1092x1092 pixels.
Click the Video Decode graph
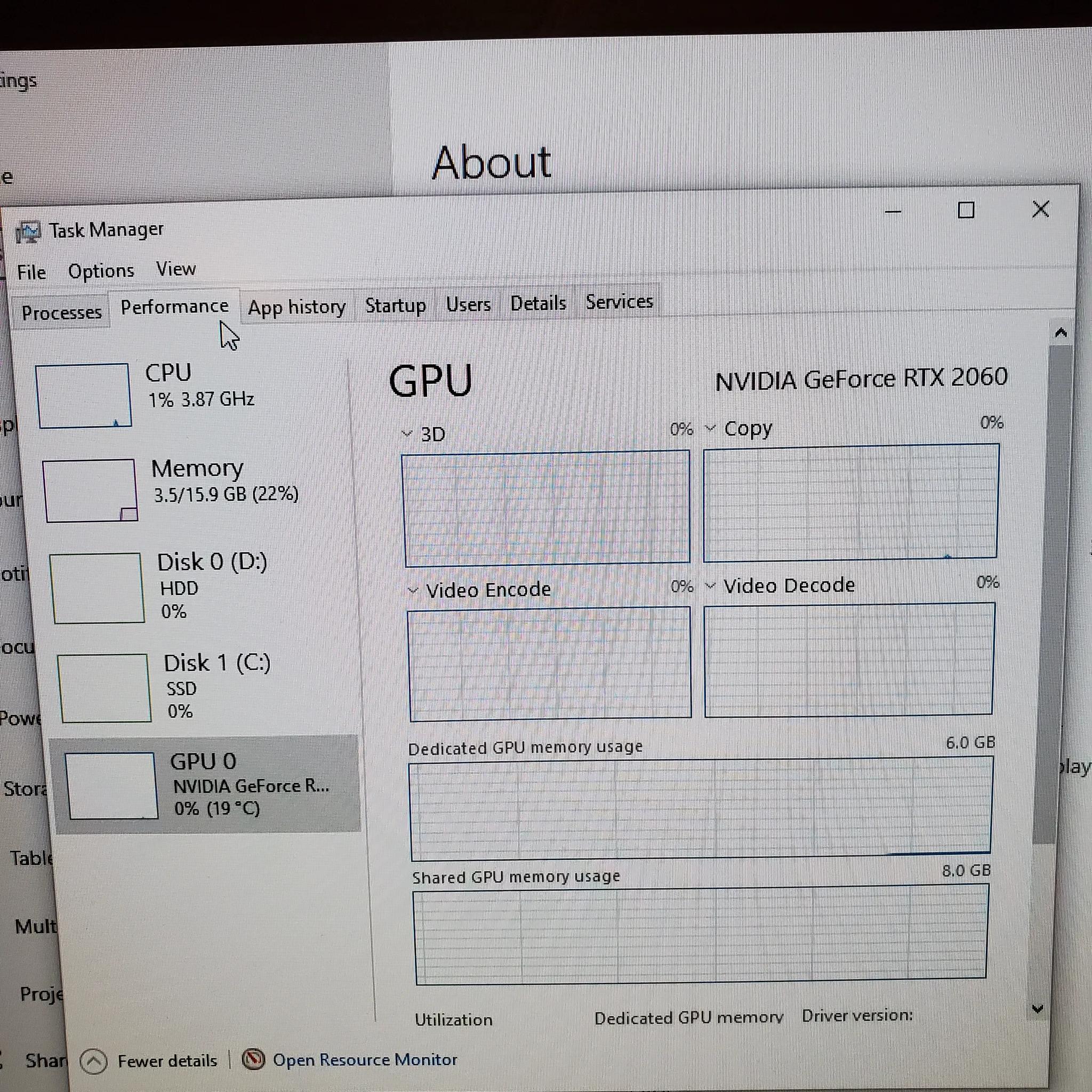point(849,659)
